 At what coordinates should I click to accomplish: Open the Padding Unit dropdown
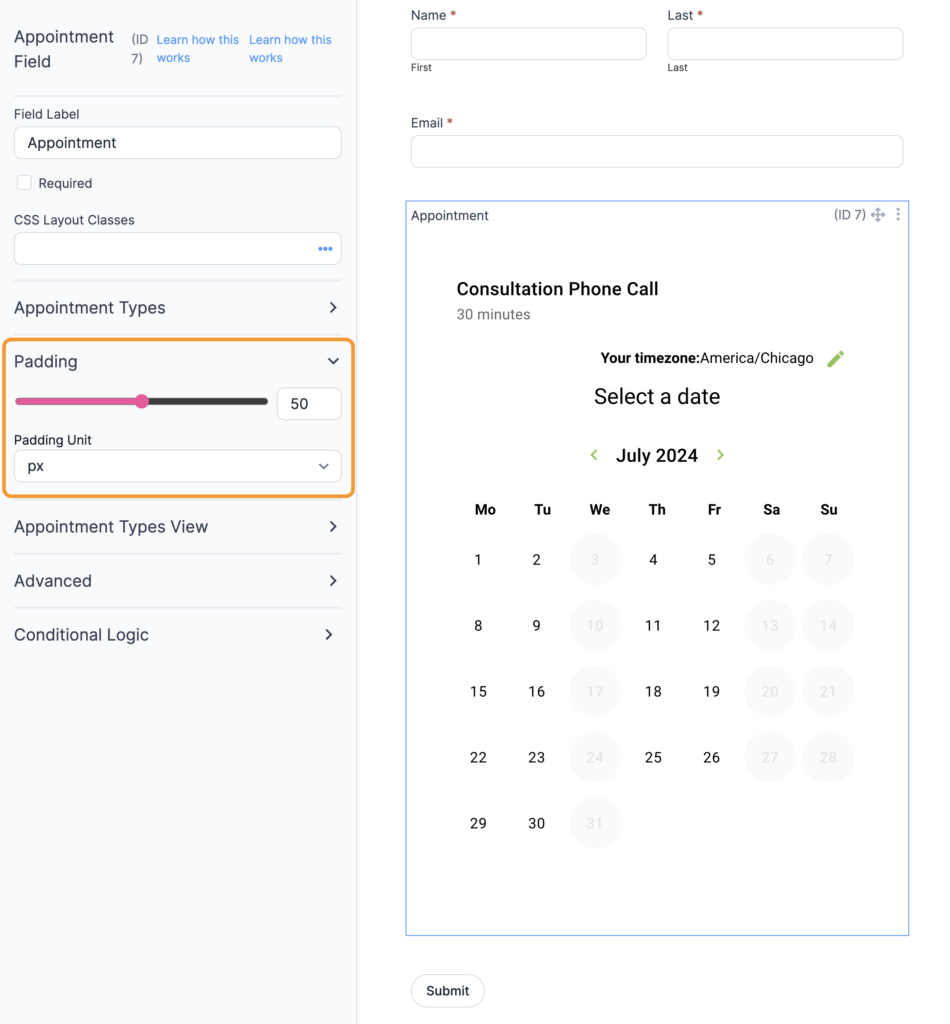point(178,466)
